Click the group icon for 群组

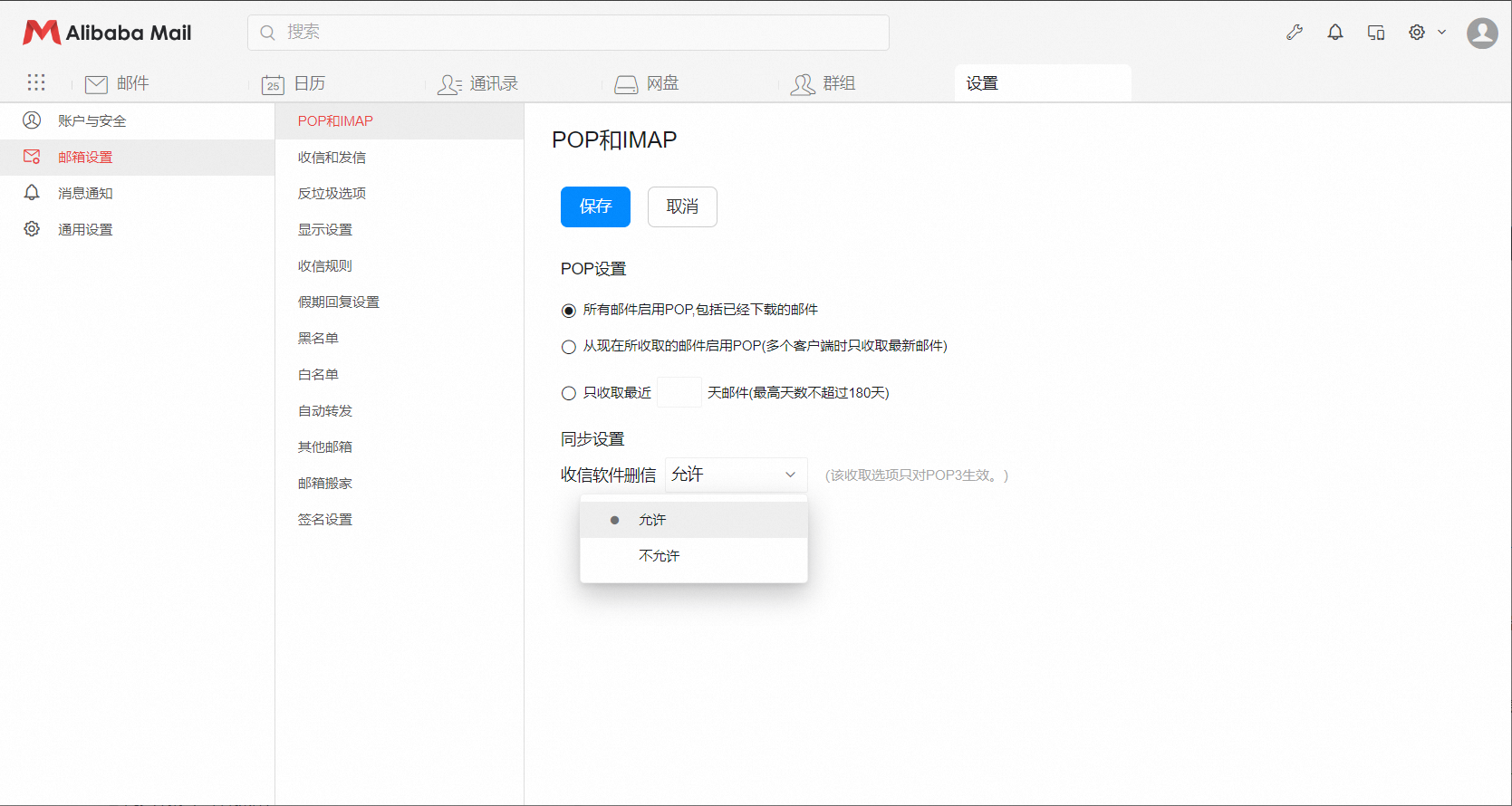pos(803,84)
